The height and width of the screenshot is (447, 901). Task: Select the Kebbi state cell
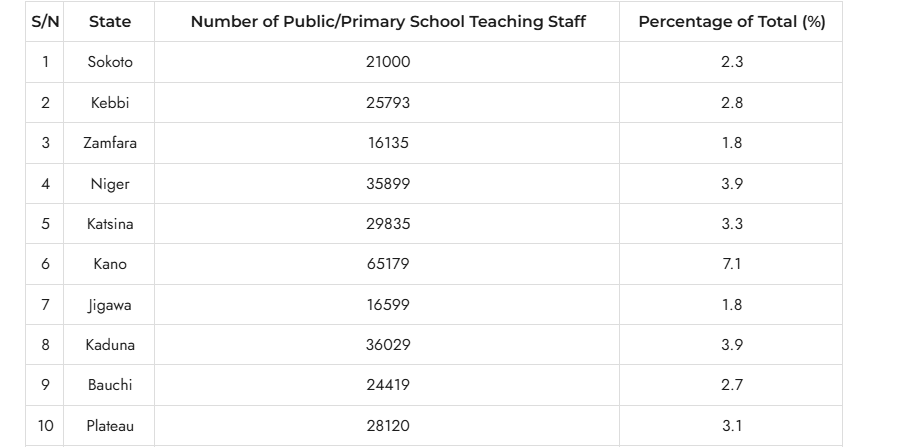point(110,103)
